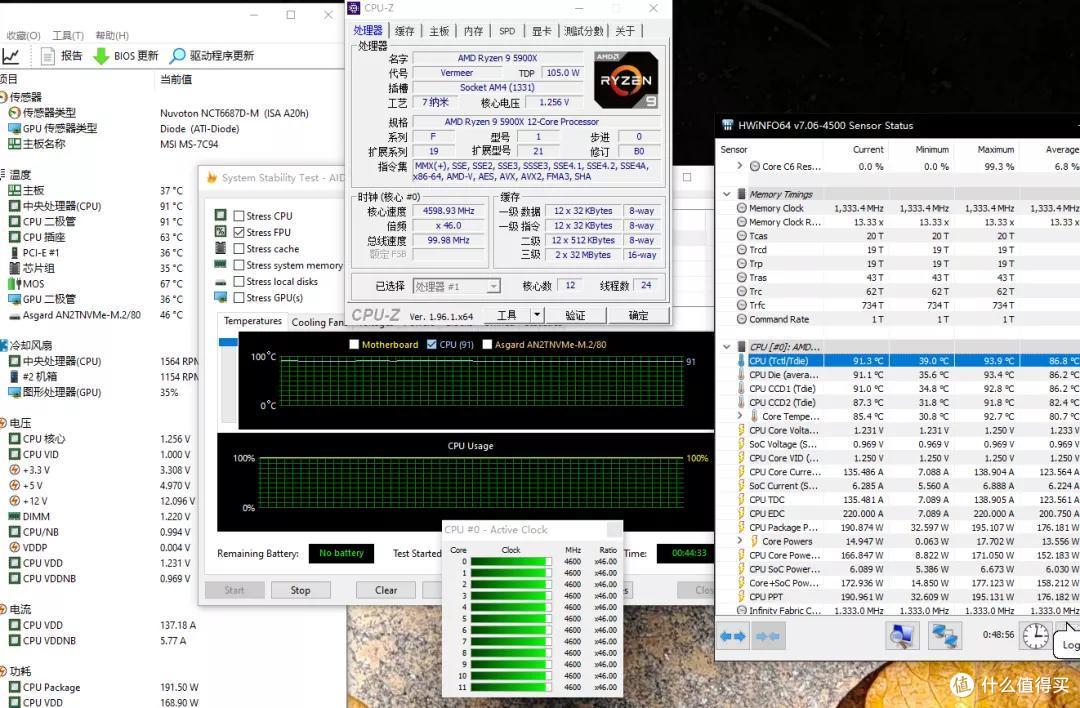Toggle CPU (91) graph checkbox
This screenshot has height=708, width=1080.
click(431, 344)
